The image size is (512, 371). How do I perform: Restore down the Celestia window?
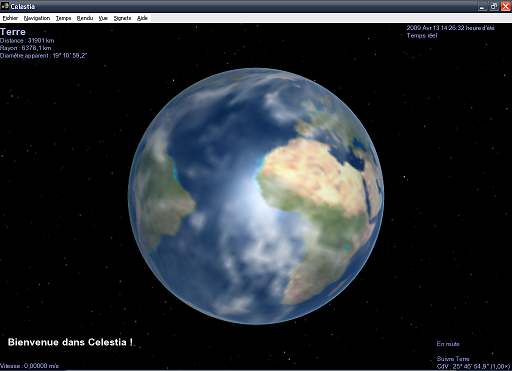coord(494,6)
